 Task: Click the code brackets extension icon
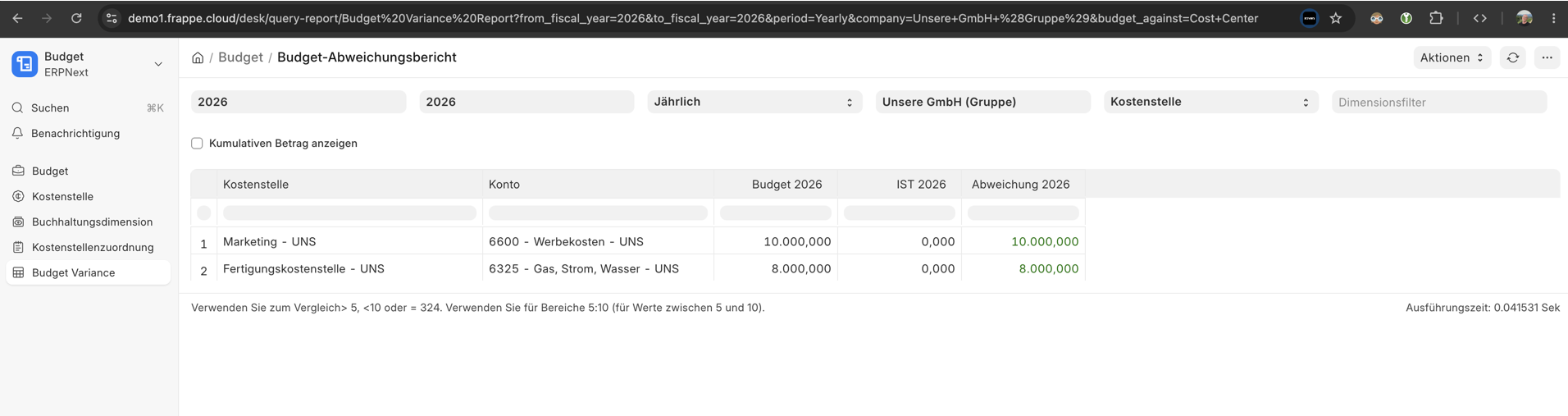1480,18
